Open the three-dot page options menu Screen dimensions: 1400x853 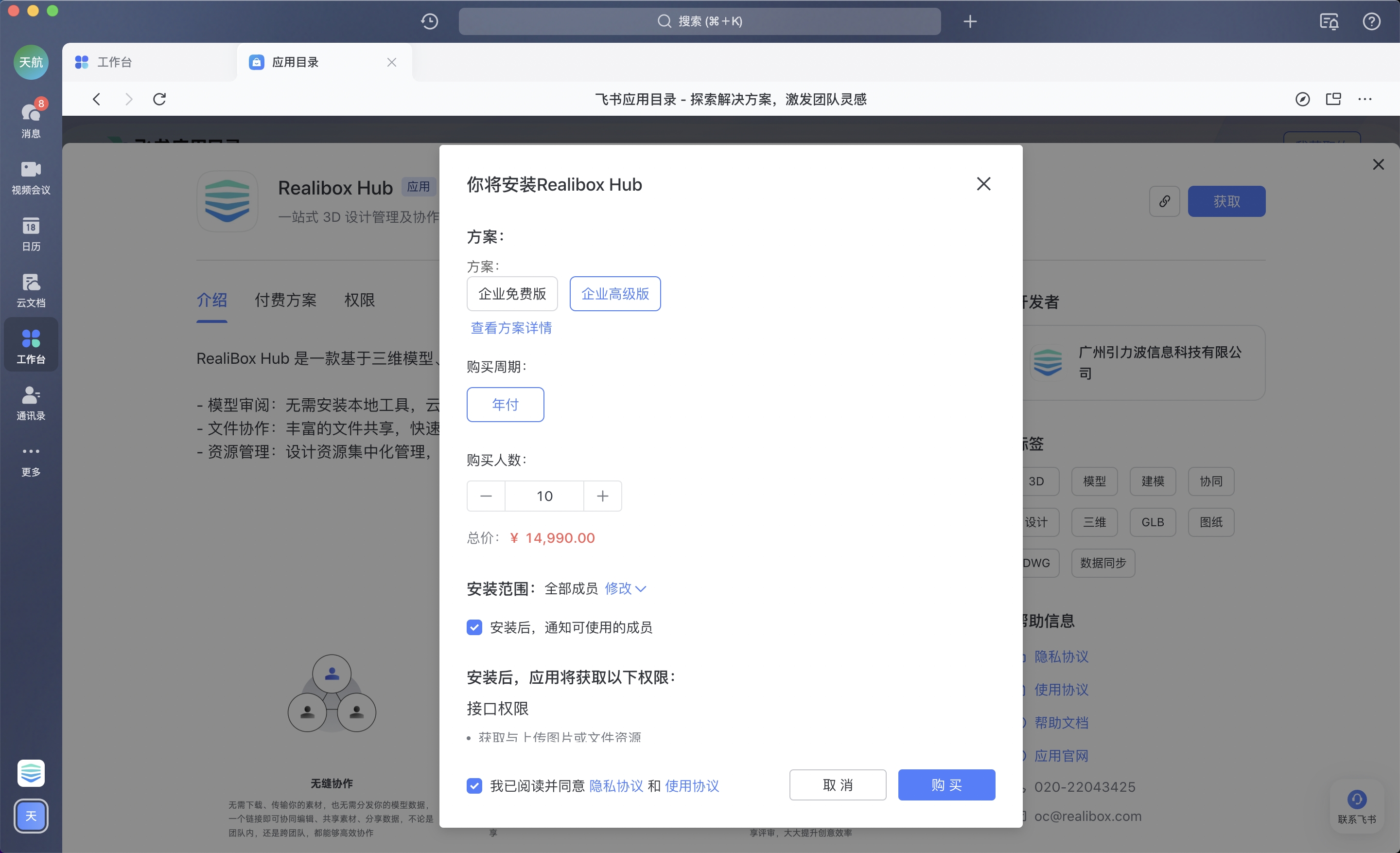(x=1365, y=99)
